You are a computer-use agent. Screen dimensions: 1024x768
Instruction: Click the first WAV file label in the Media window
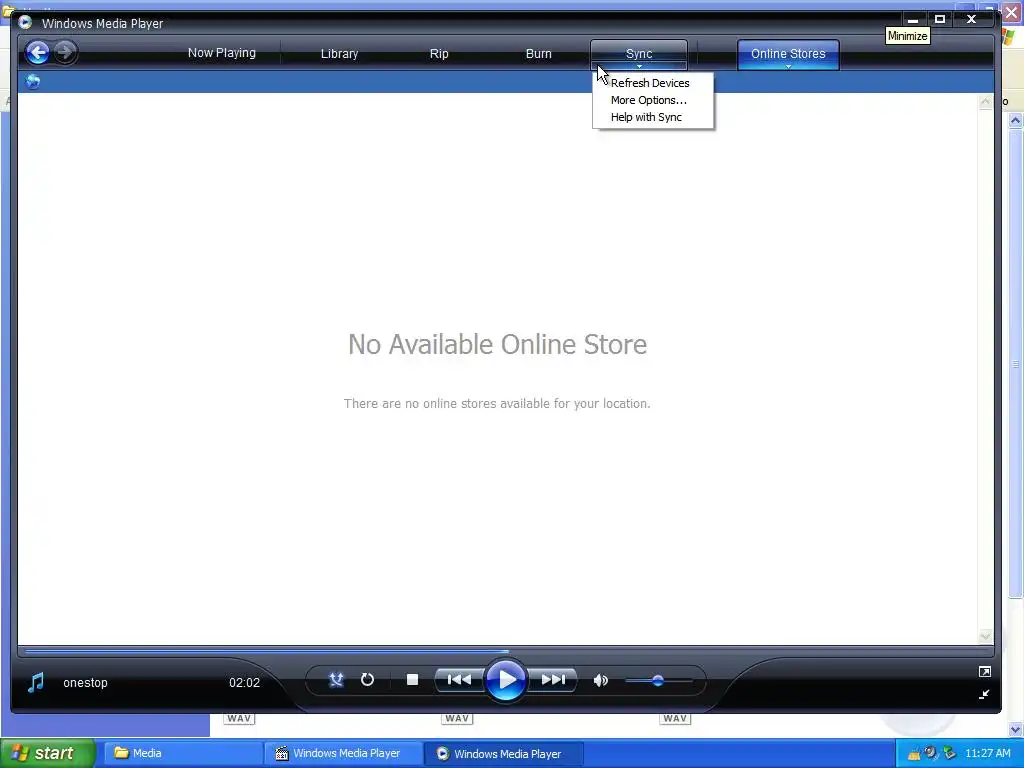pyautogui.click(x=239, y=718)
